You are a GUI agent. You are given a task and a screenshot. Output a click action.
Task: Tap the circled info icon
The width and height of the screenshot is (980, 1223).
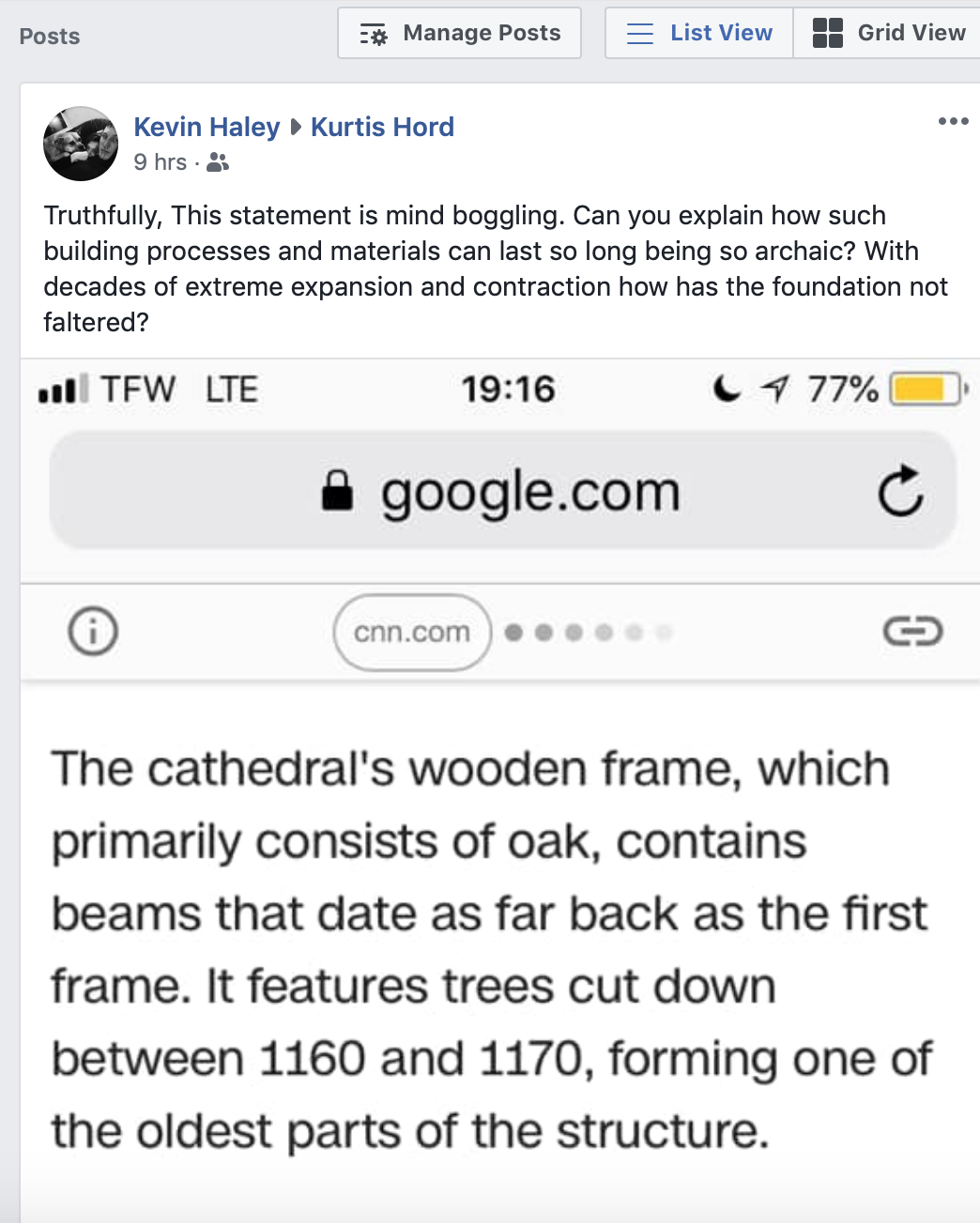tap(93, 631)
